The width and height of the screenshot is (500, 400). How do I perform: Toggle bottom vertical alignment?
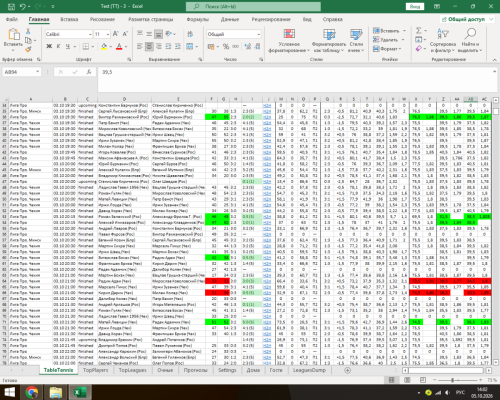coord(158,34)
